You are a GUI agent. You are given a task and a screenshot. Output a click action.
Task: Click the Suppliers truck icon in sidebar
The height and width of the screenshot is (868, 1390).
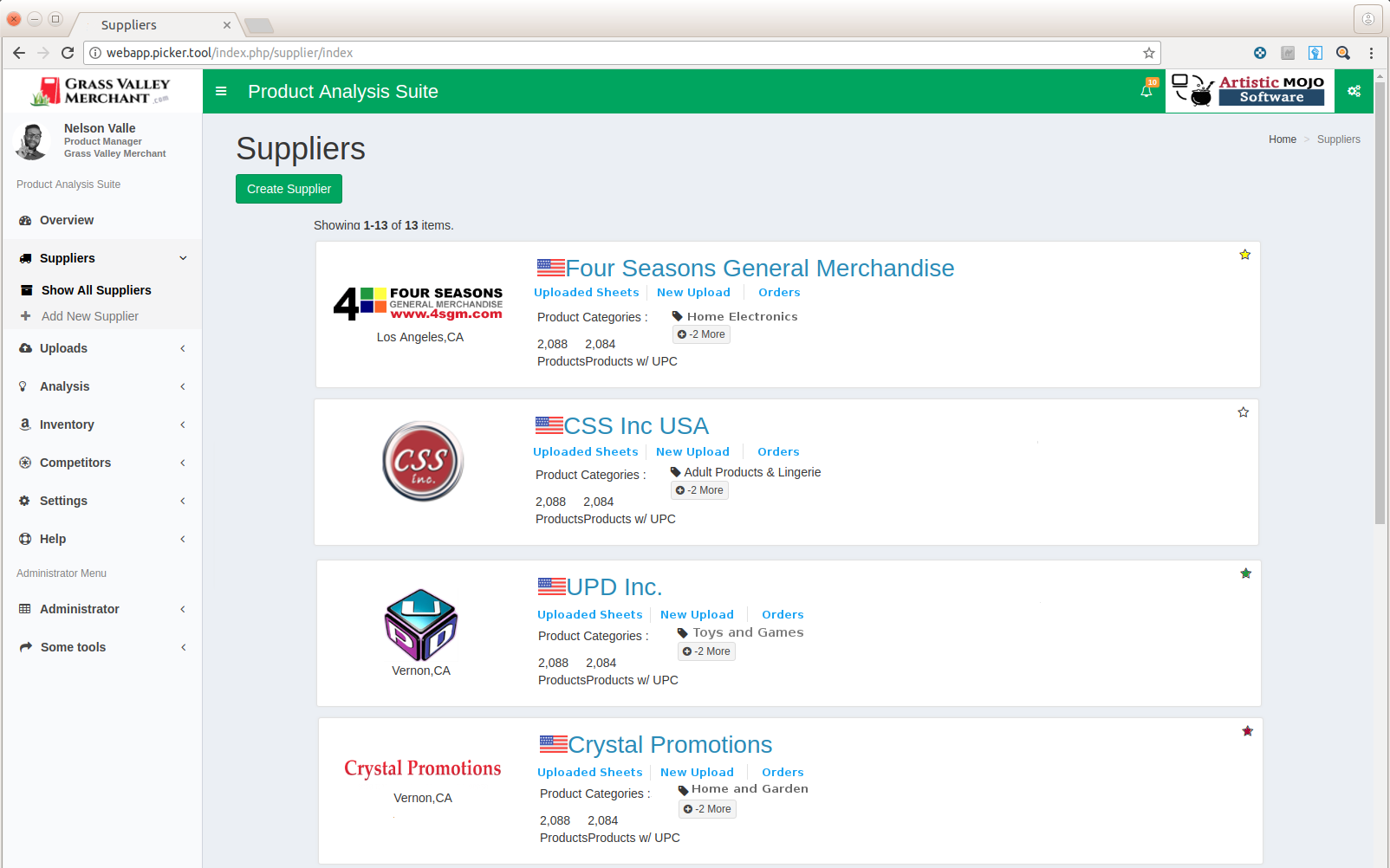point(25,259)
